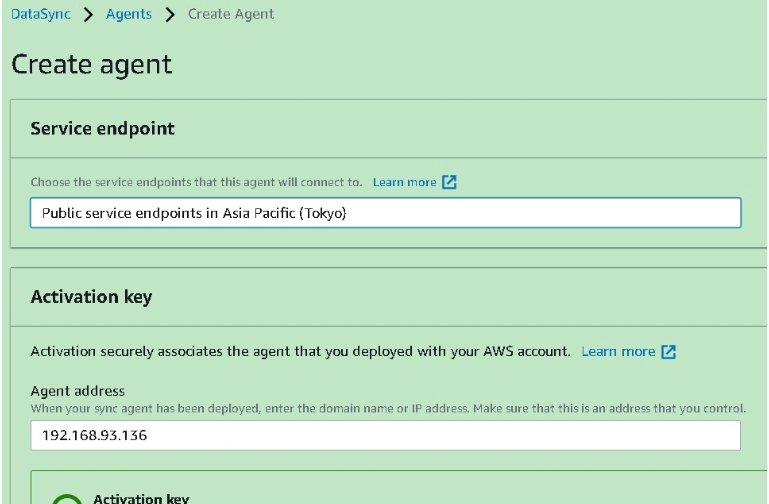Click the text "Activation securely associates the agent"
The height and width of the screenshot is (504, 769).
[x=159, y=352]
